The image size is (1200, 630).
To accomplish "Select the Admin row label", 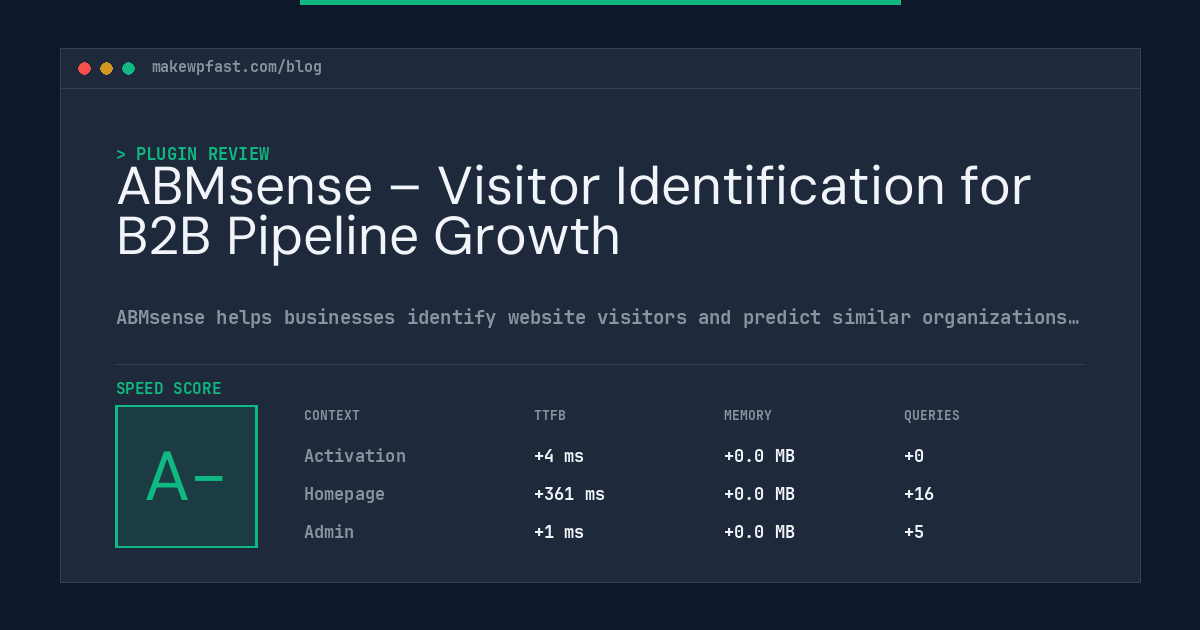I will (329, 532).
